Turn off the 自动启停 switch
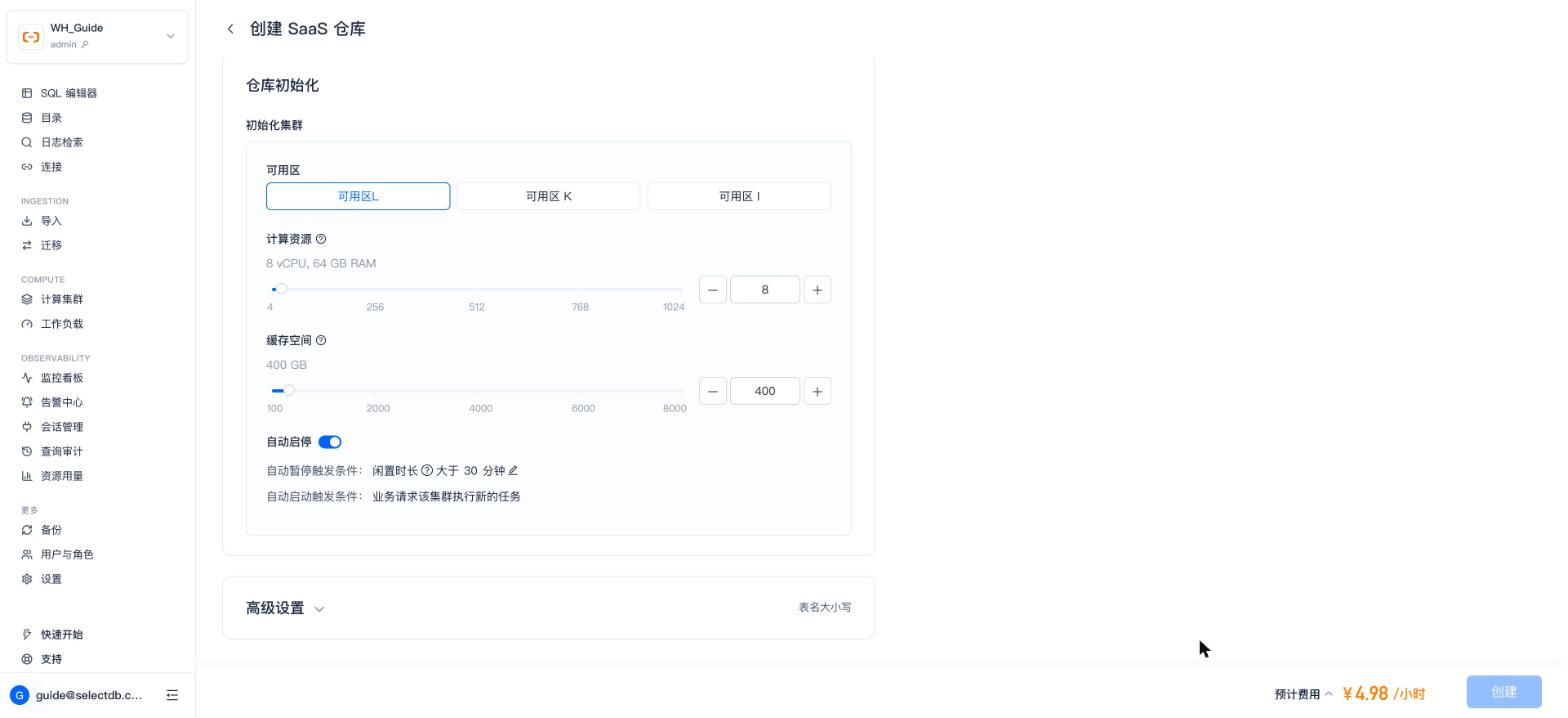Image resolution: width=1568 pixels, height=718 pixels. [x=330, y=442]
